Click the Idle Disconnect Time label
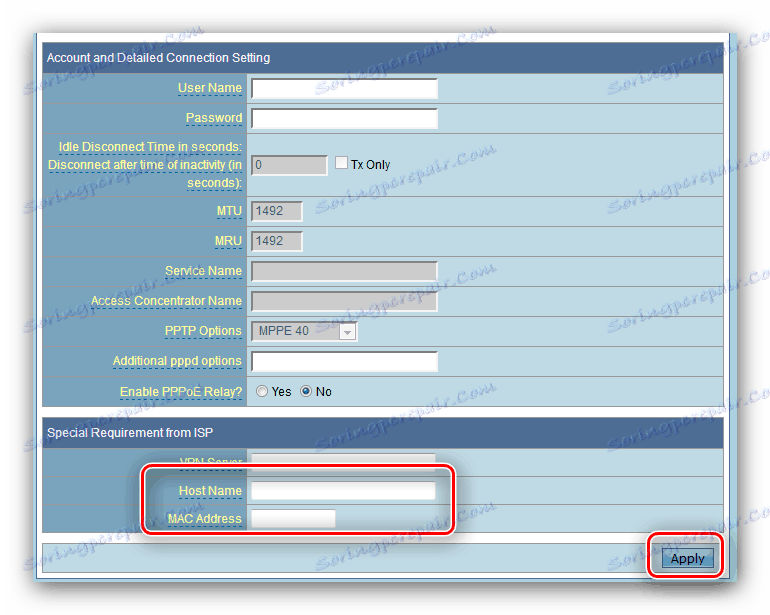The width and height of the screenshot is (770, 615). (145, 165)
